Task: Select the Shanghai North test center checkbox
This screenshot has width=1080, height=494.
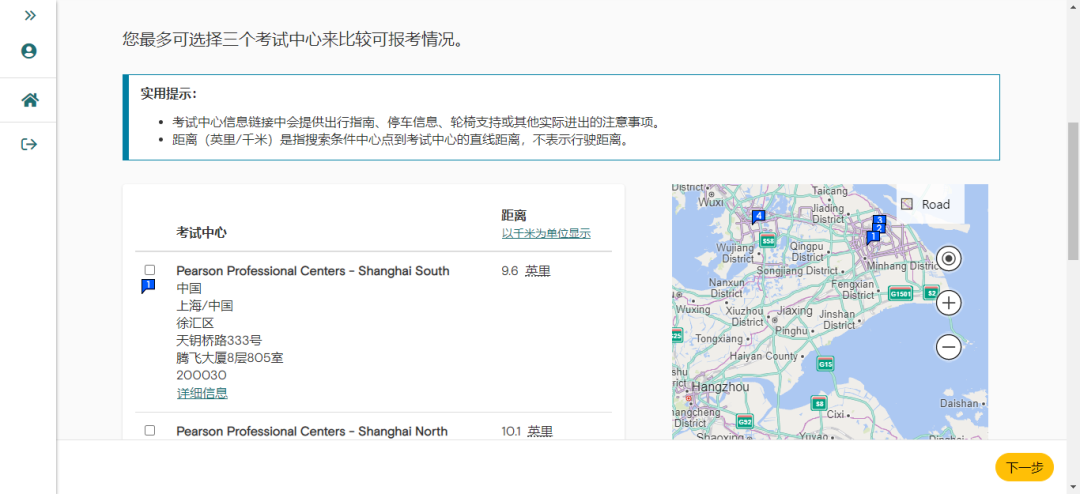Action: coord(149,430)
